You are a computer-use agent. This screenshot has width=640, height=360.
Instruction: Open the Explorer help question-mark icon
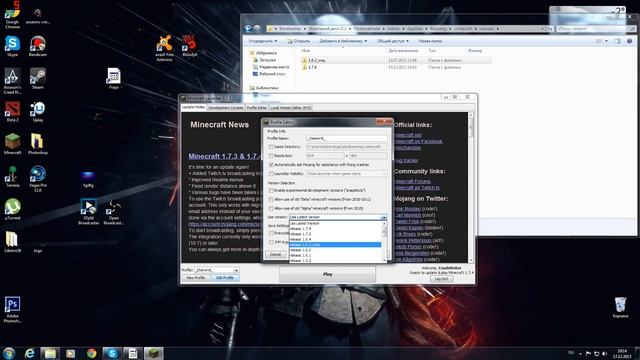pyautogui.click(x=630, y=41)
